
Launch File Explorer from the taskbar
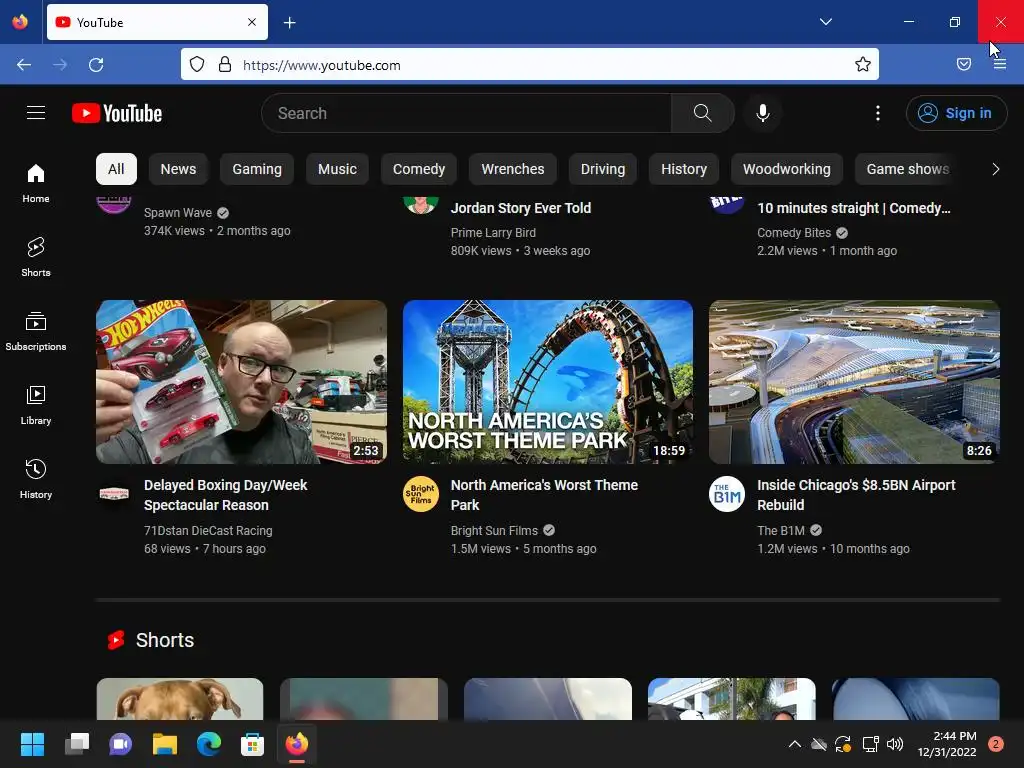click(165, 744)
